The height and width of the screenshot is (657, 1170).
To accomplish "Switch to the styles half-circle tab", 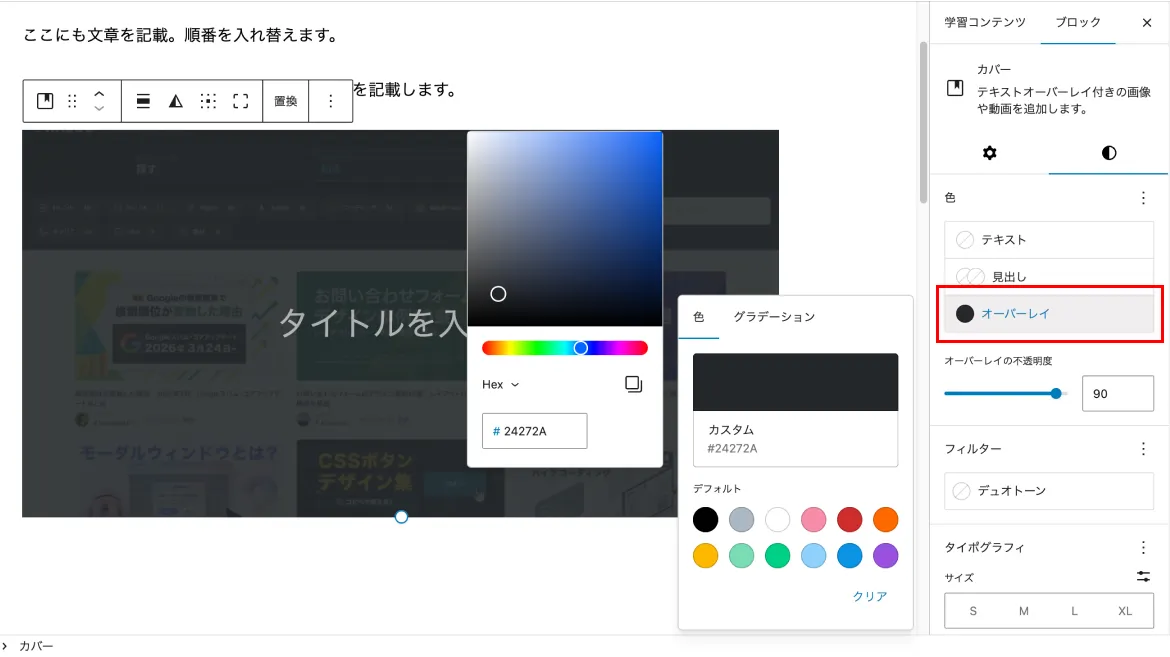I will (x=1108, y=153).
